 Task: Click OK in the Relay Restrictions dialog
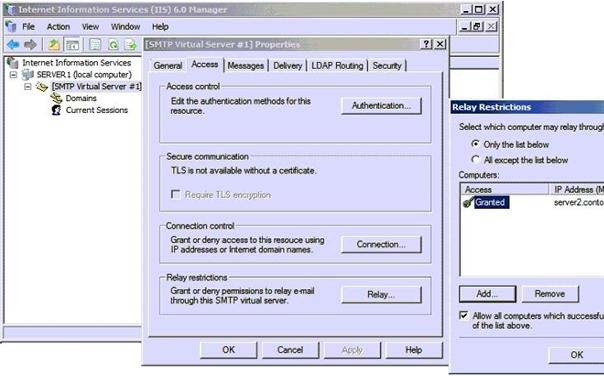(x=576, y=354)
